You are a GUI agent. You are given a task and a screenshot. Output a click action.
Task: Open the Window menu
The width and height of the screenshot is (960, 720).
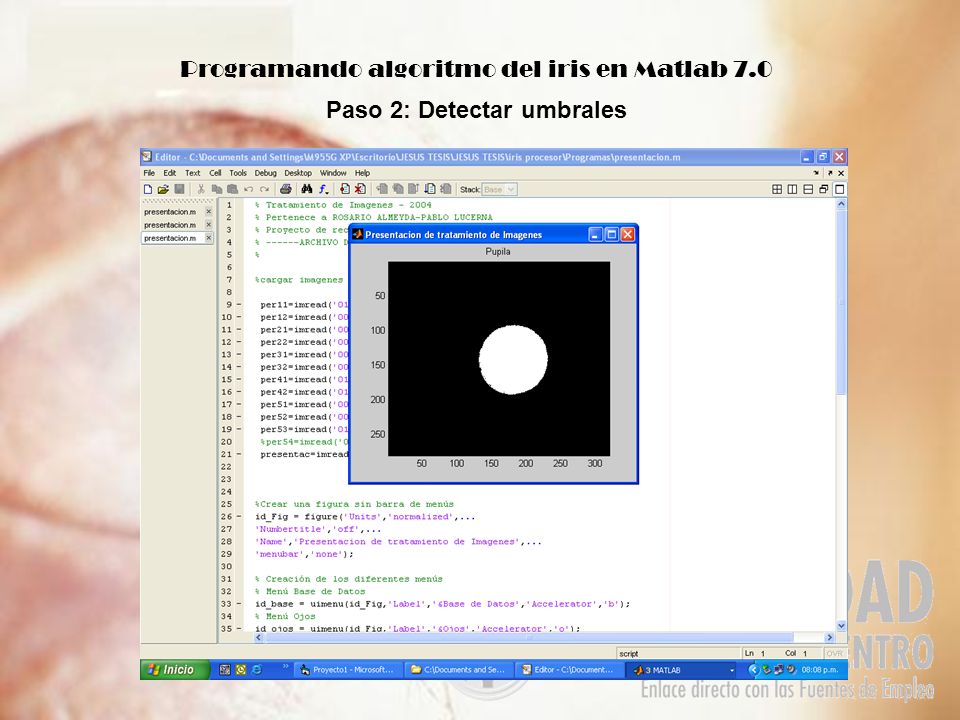(333, 173)
